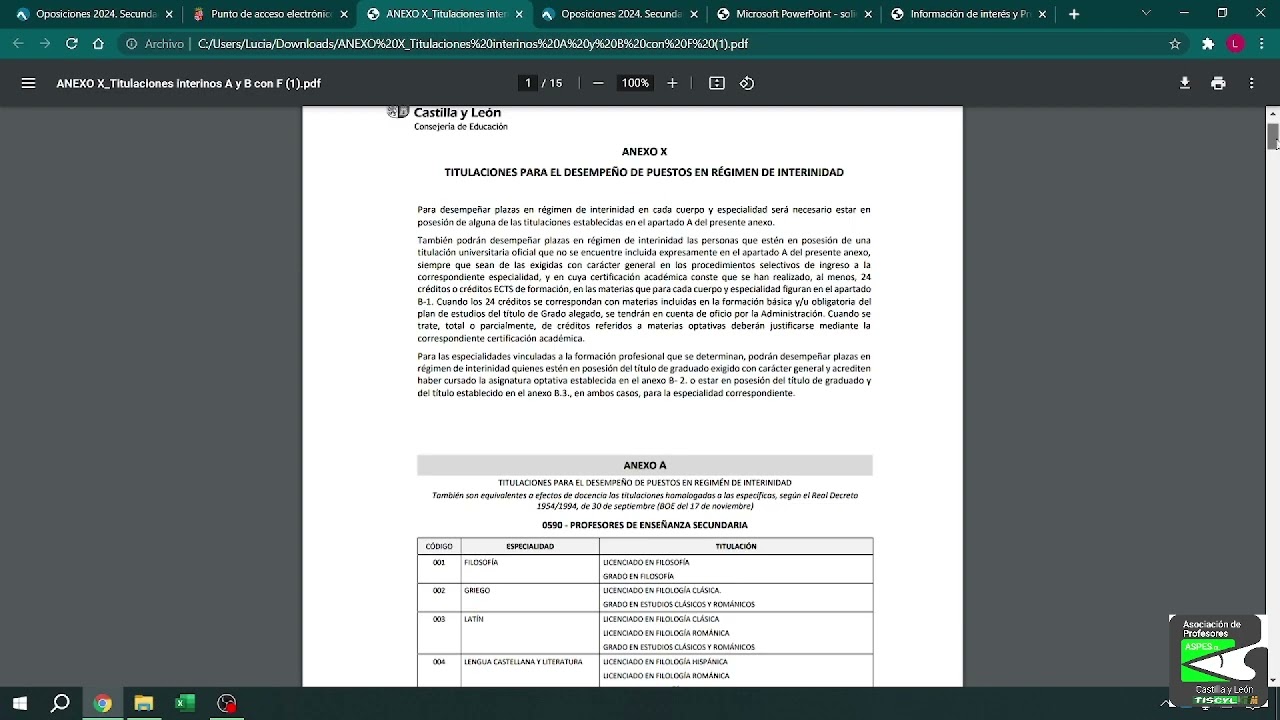Click the CÓDIGO column header
1280x720 pixels.
(439, 546)
